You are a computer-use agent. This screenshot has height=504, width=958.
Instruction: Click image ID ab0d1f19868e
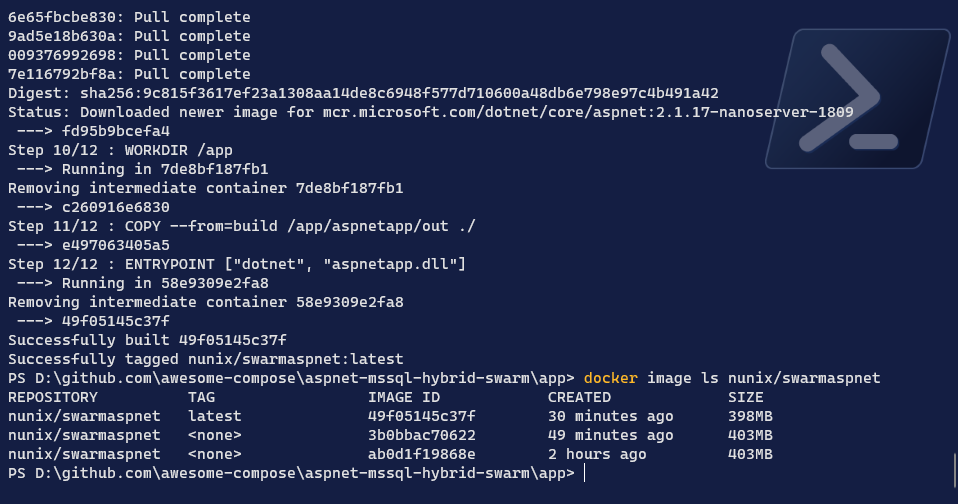point(421,454)
